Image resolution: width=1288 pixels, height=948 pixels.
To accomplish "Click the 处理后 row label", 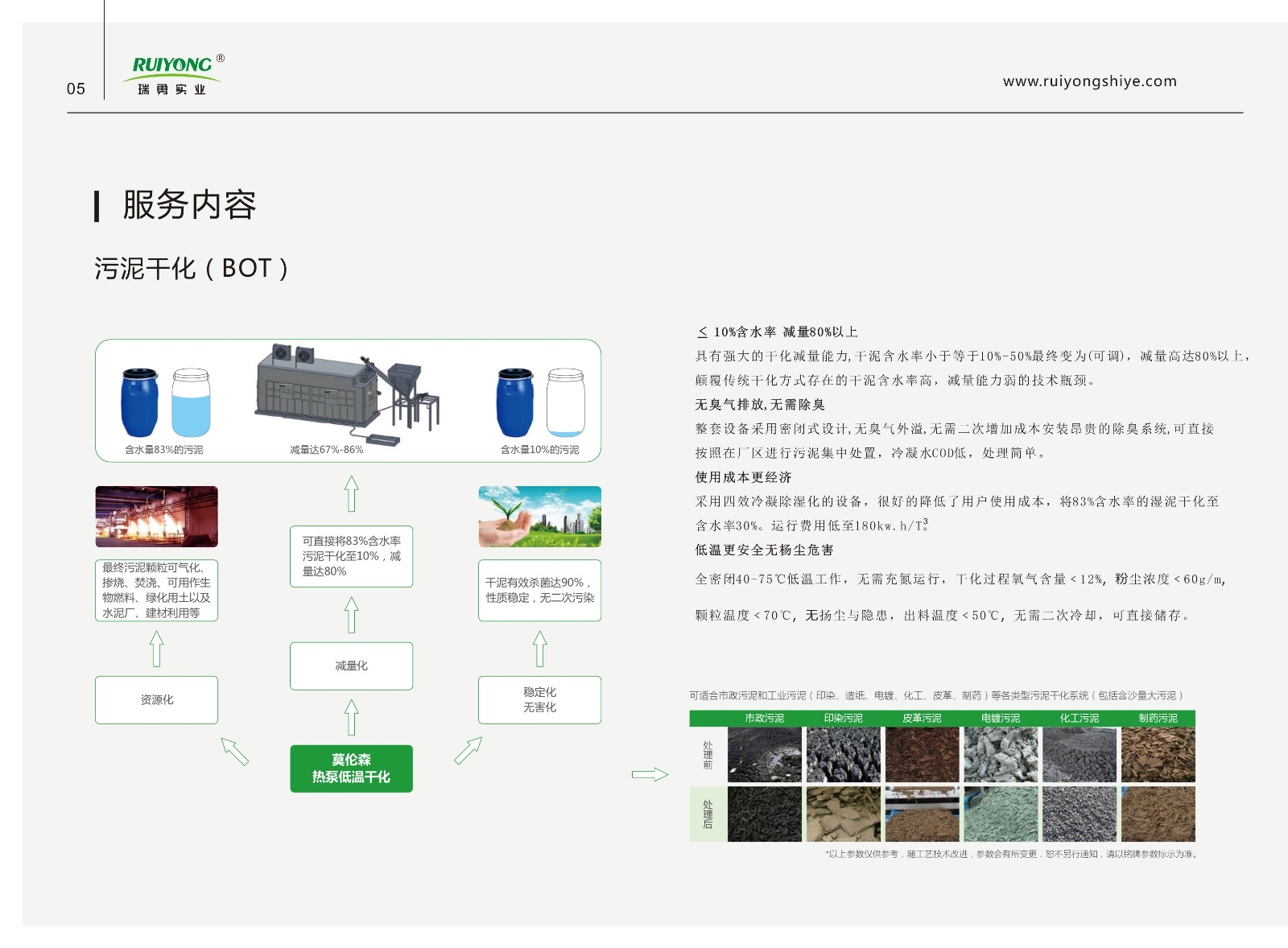I will [708, 814].
